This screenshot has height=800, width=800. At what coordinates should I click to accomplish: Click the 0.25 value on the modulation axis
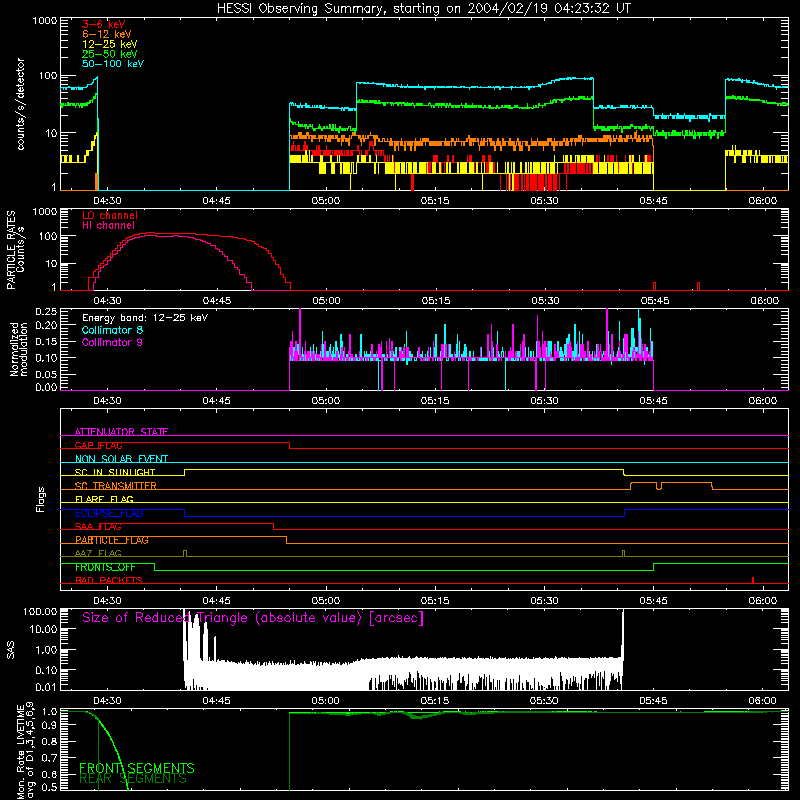pos(46,312)
